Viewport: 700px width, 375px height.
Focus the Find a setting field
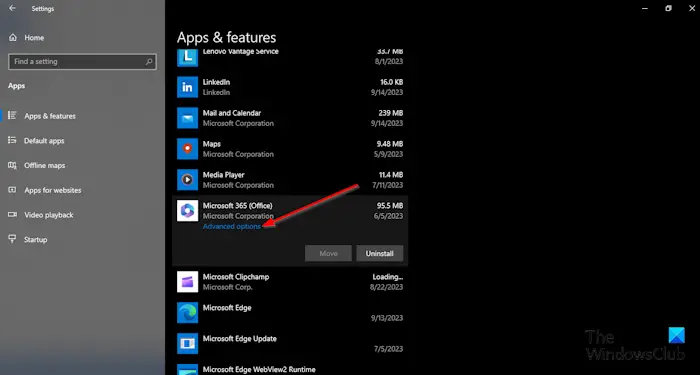coord(82,62)
